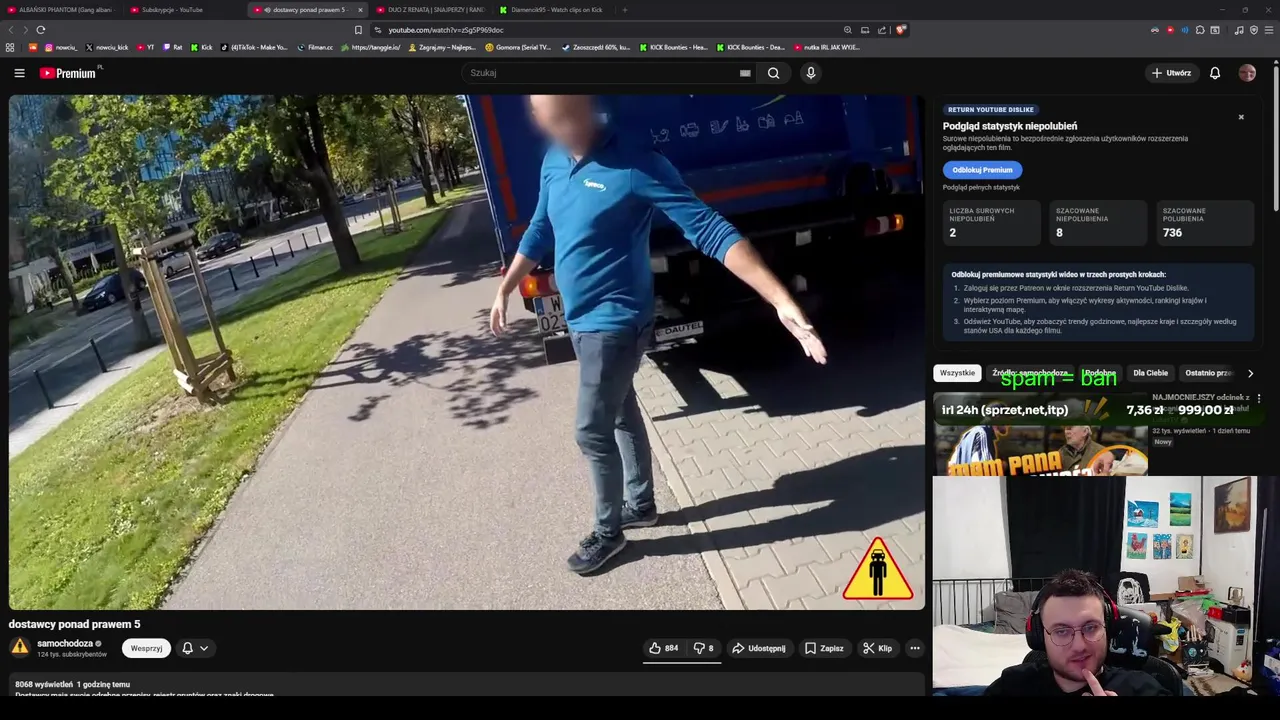The height and width of the screenshot is (720, 1280).
Task: Open the music note playlist icon
Action: click(1239, 30)
